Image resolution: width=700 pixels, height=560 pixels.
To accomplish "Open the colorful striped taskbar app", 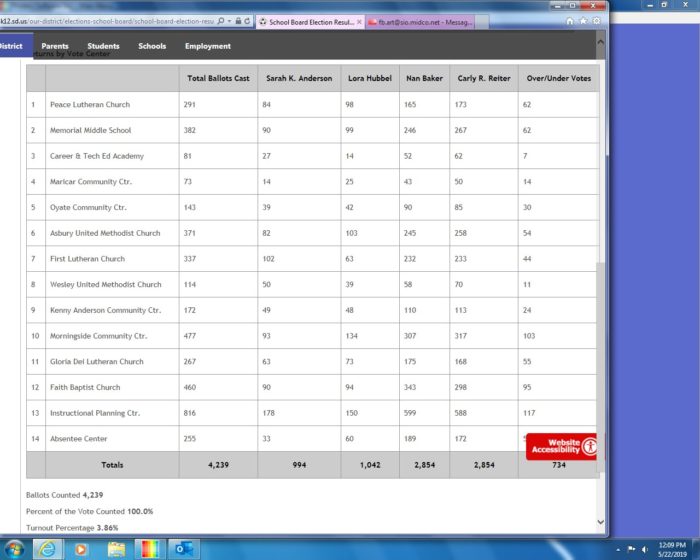I will click(x=150, y=548).
